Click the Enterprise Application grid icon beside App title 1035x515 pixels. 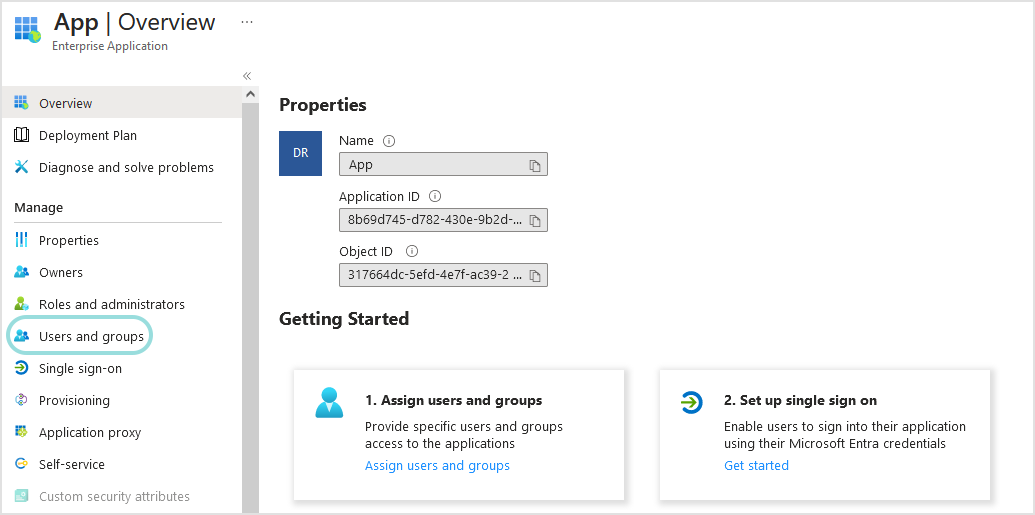pos(27,30)
